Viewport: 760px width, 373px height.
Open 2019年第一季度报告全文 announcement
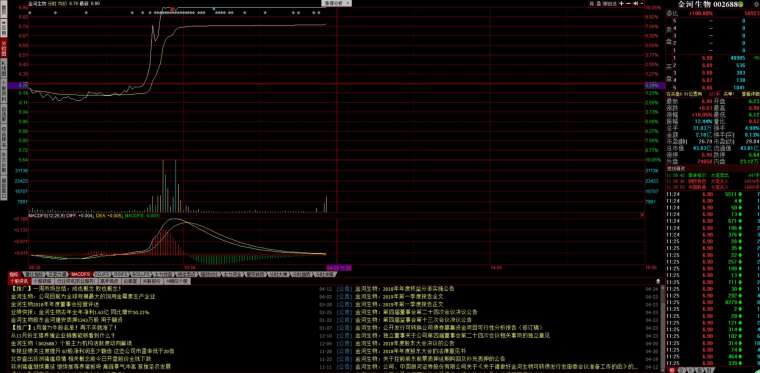[400, 296]
